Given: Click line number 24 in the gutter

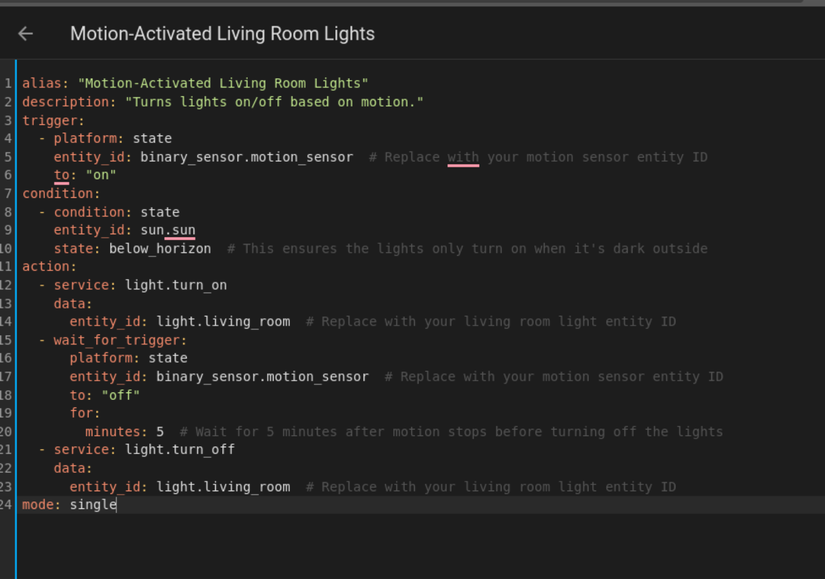Looking at the screenshot, I should click(x=7, y=505).
